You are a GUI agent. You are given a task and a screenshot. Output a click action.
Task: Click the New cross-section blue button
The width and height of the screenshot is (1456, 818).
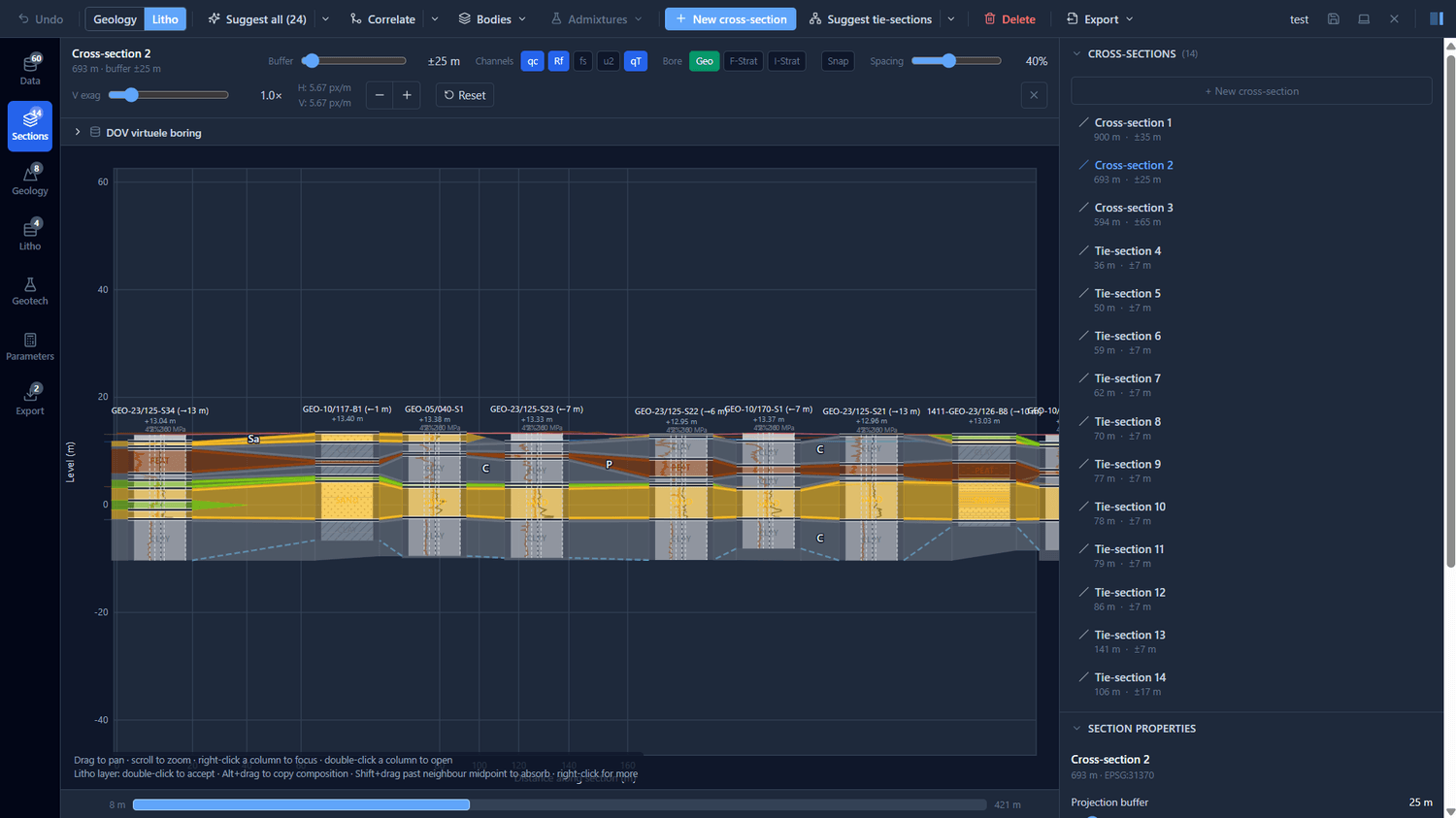tap(730, 19)
